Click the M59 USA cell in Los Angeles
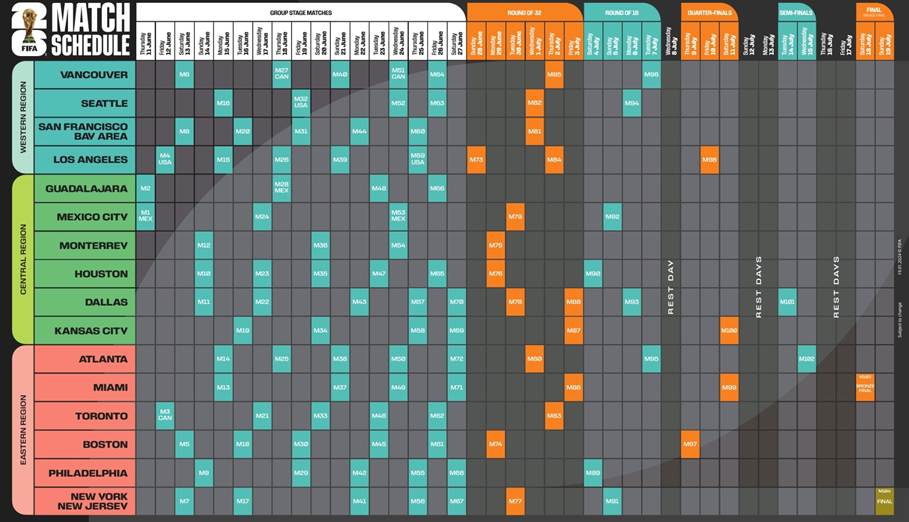 [418, 160]
